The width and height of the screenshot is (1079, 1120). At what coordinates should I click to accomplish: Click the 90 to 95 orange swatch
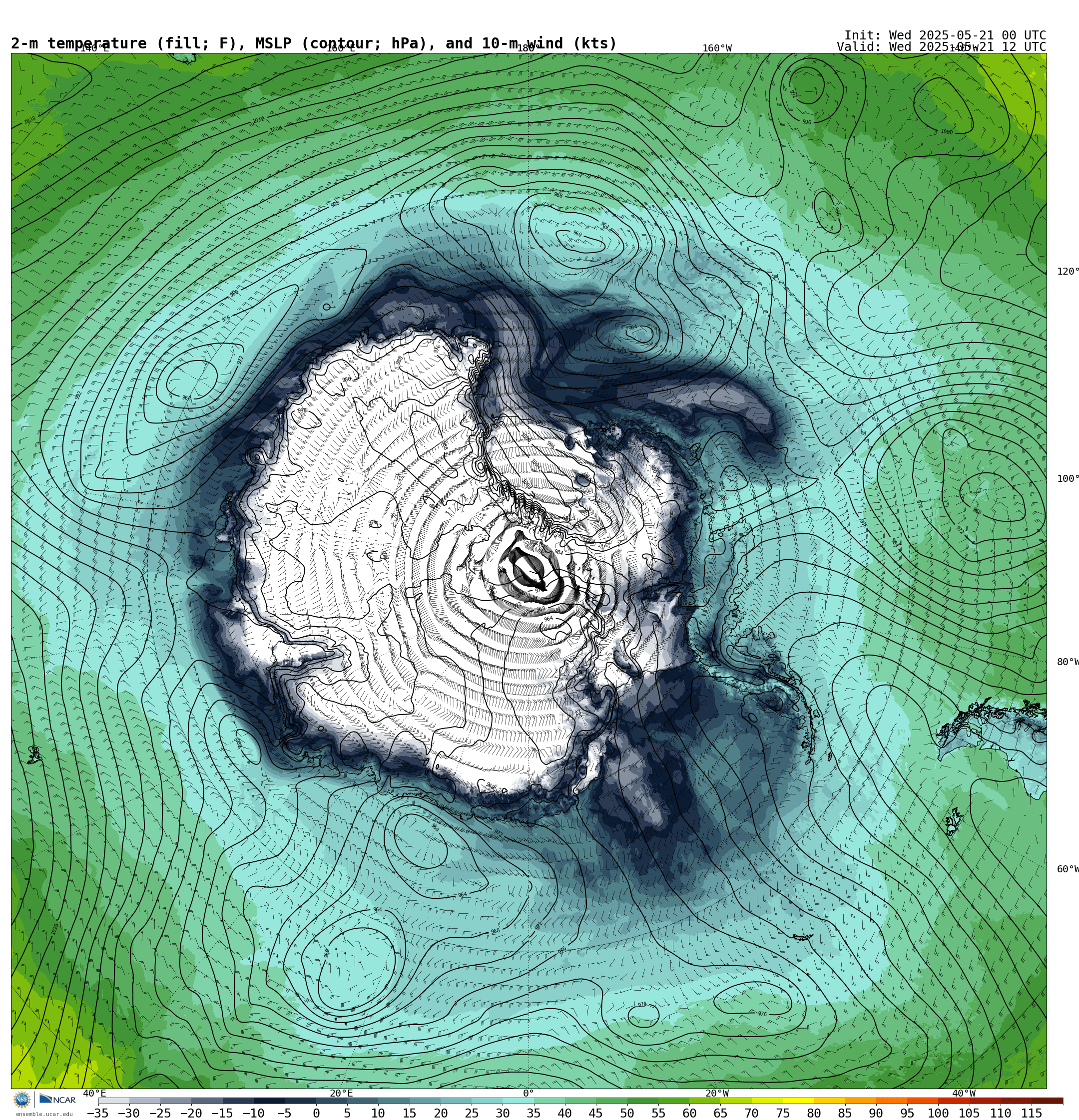tap(892, 1101)
